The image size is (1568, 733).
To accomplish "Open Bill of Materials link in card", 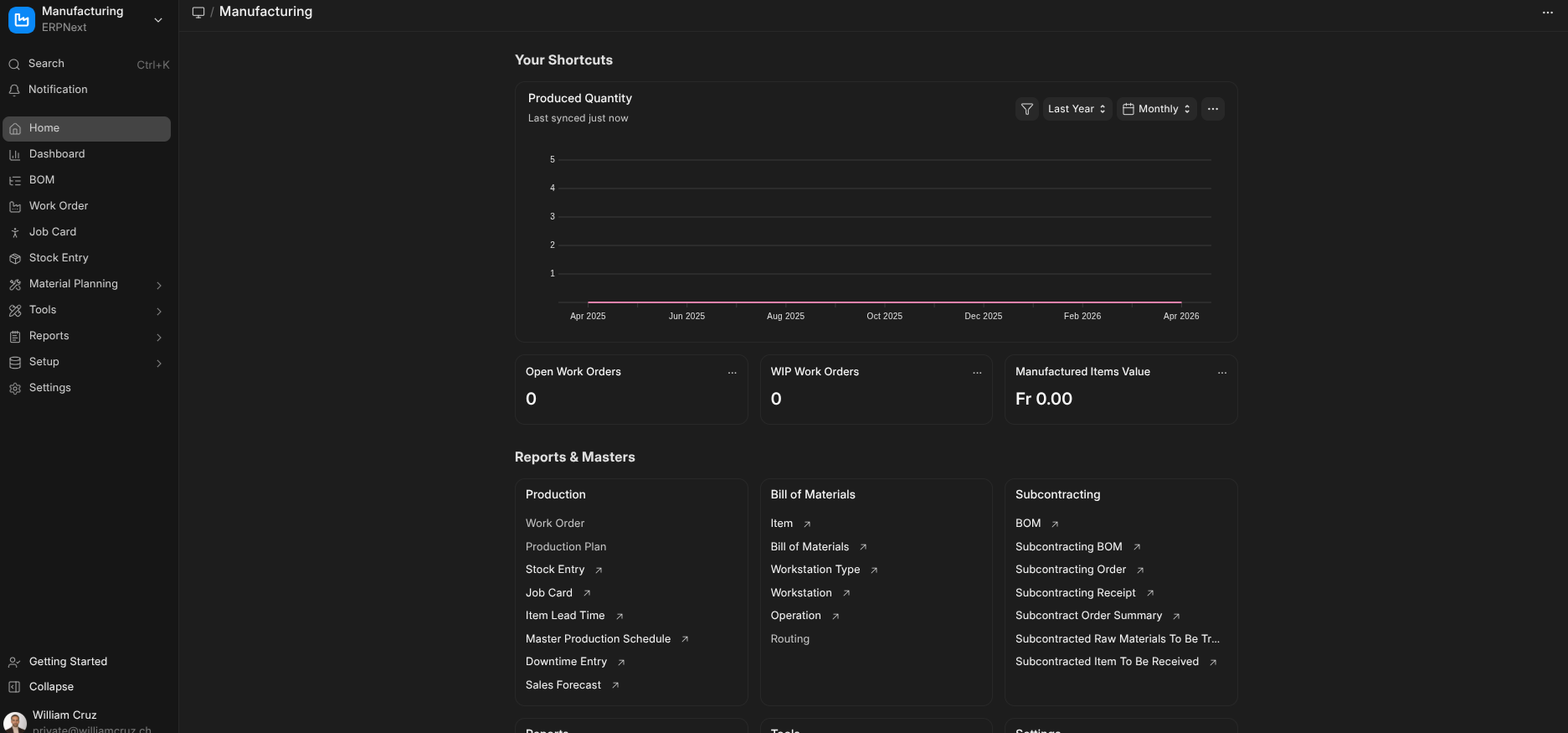I will click(810, 547).
